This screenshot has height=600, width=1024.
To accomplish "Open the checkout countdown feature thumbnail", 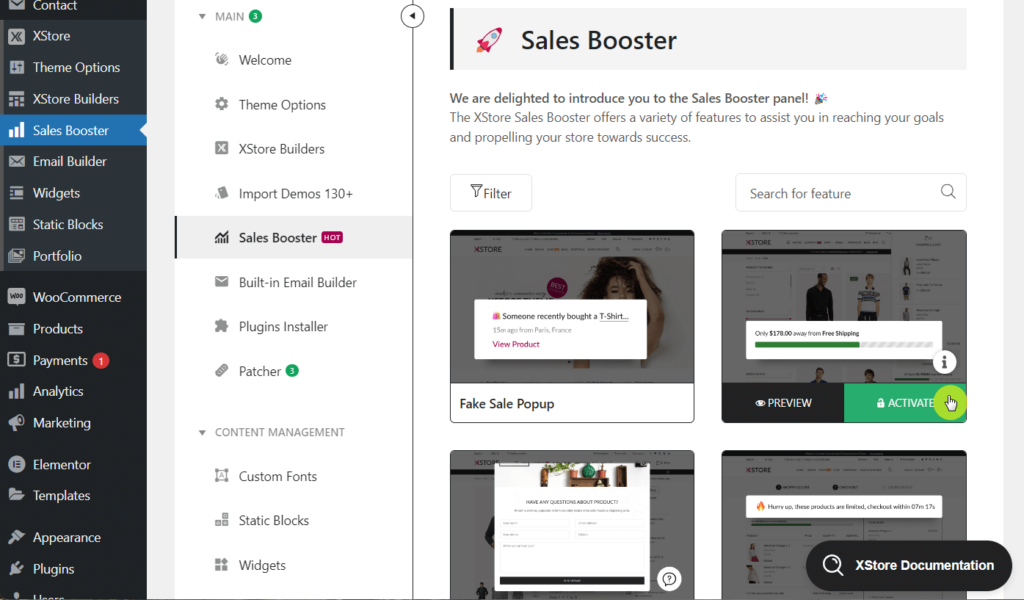I will click(844, 524).
